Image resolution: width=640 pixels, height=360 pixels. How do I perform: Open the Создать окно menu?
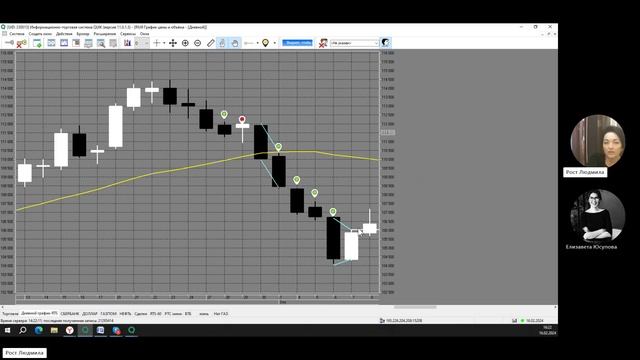coord(40,34)
